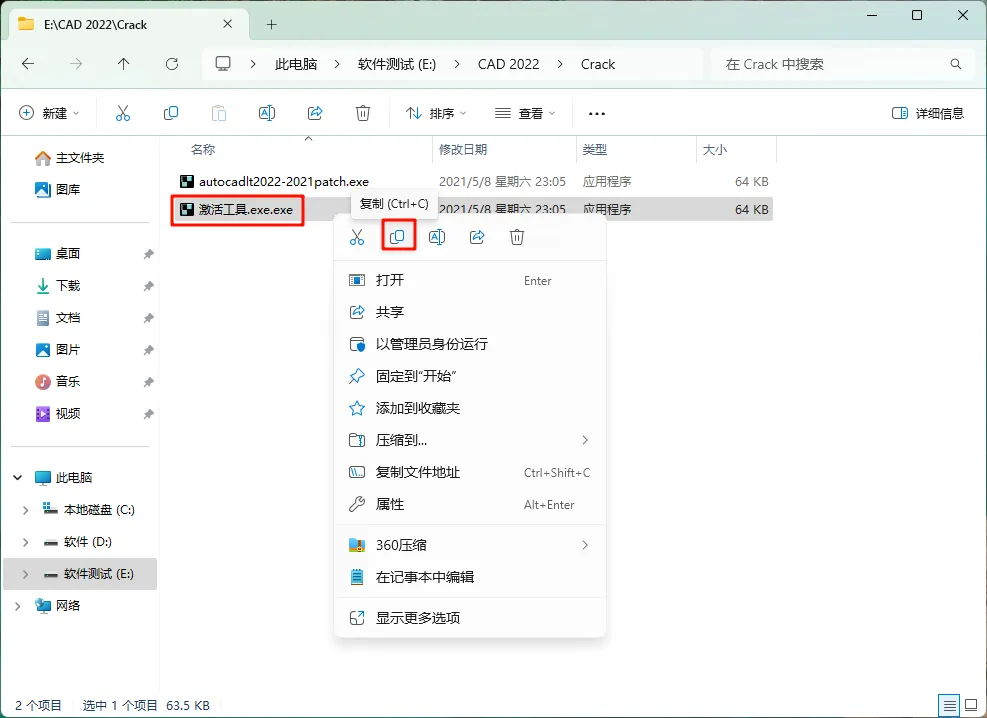
Task: Click the Share icon in the top toolbar
Action: (315, 113)
